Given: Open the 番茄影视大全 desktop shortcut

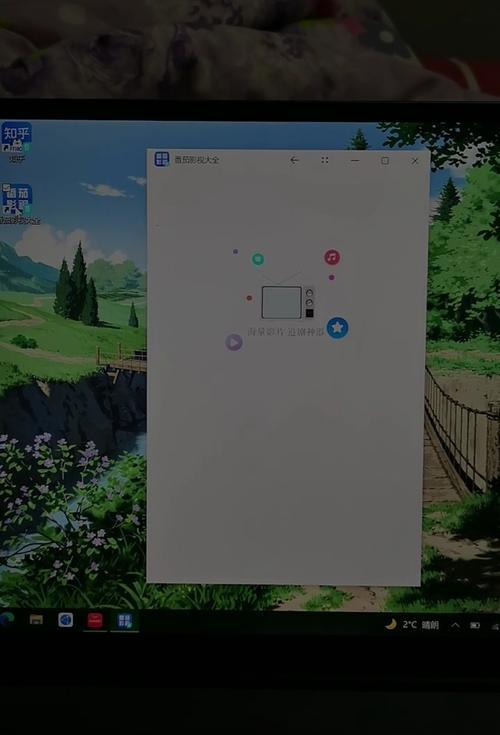Looking at the screenshot, I should [18, 204].
